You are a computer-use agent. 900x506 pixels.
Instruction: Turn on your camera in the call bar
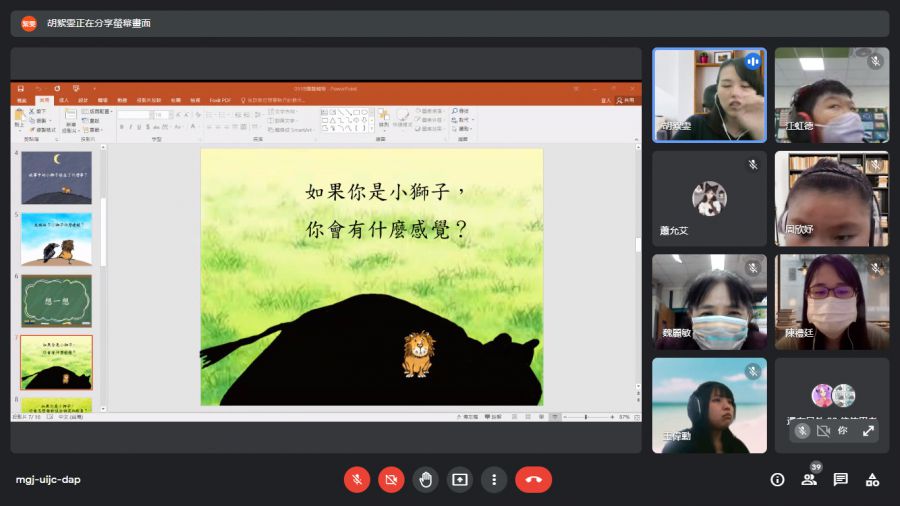click(391, 480)
